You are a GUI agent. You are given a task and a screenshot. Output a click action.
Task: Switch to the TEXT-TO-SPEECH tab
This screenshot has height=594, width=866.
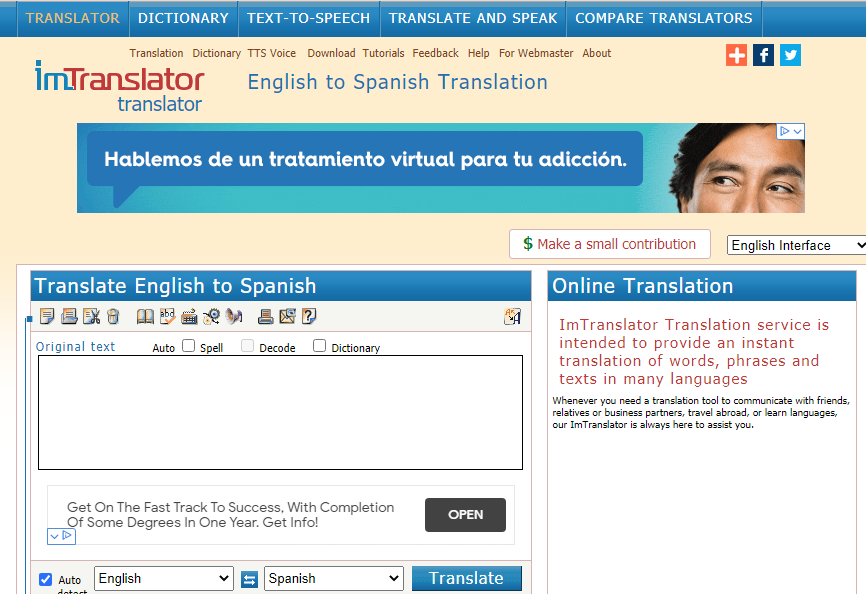(x=308, y=18)
